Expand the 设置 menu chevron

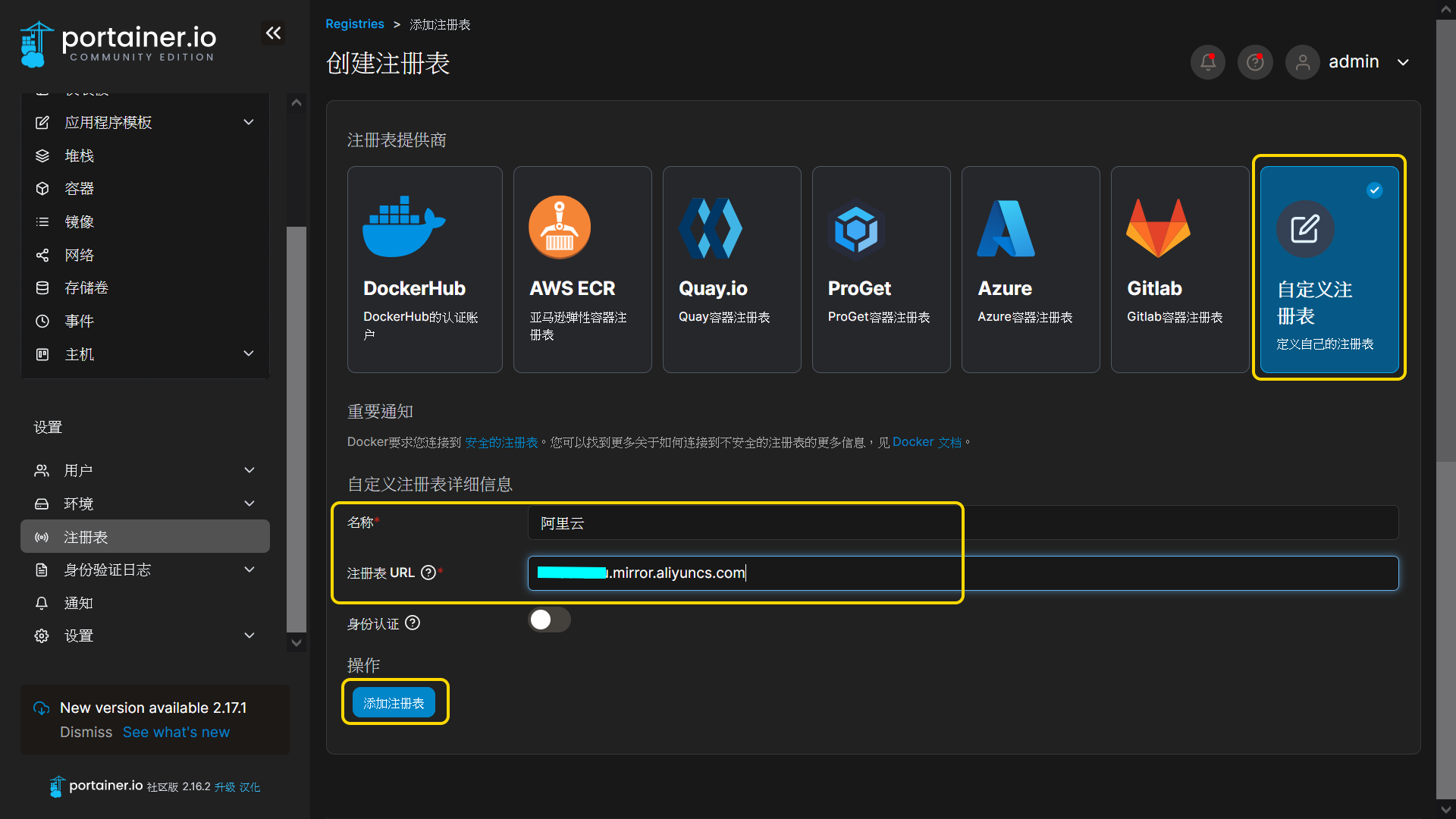249,635
